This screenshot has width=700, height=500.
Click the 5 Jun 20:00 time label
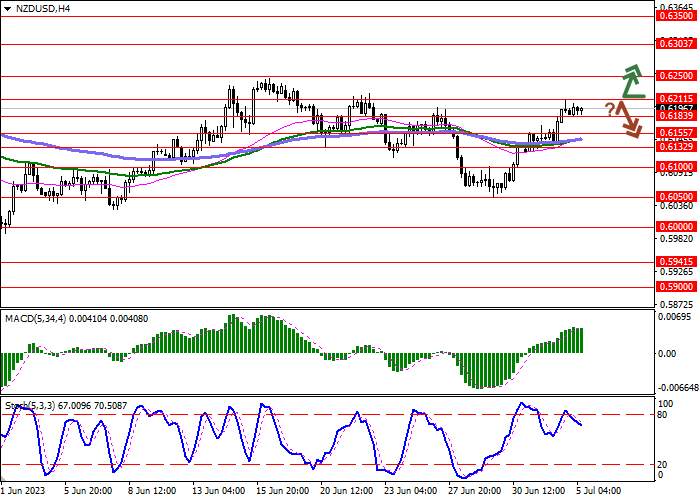click(x=88, y=491)
